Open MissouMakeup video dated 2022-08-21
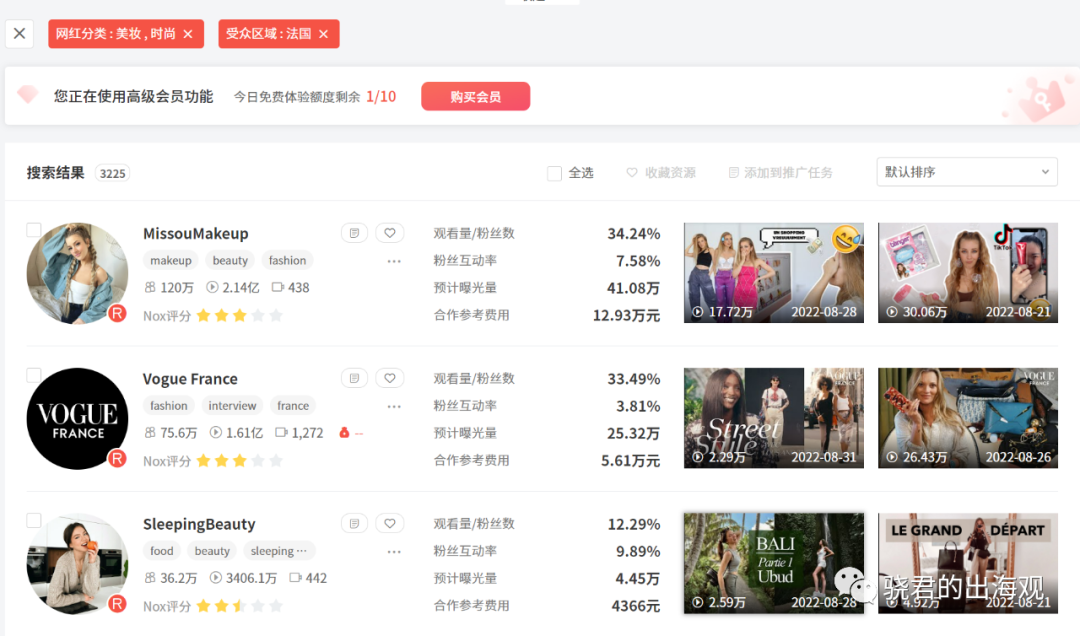The height and width of the screenshot is (636, 1080). pyautogui.click(x=968, y=273)
